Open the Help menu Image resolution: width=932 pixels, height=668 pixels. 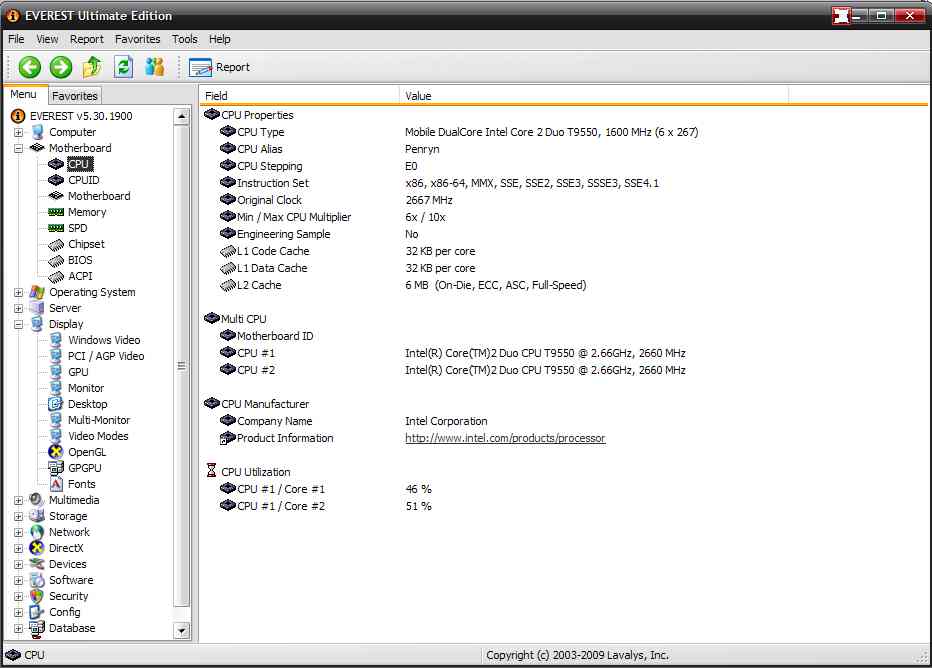pos(219,39)
